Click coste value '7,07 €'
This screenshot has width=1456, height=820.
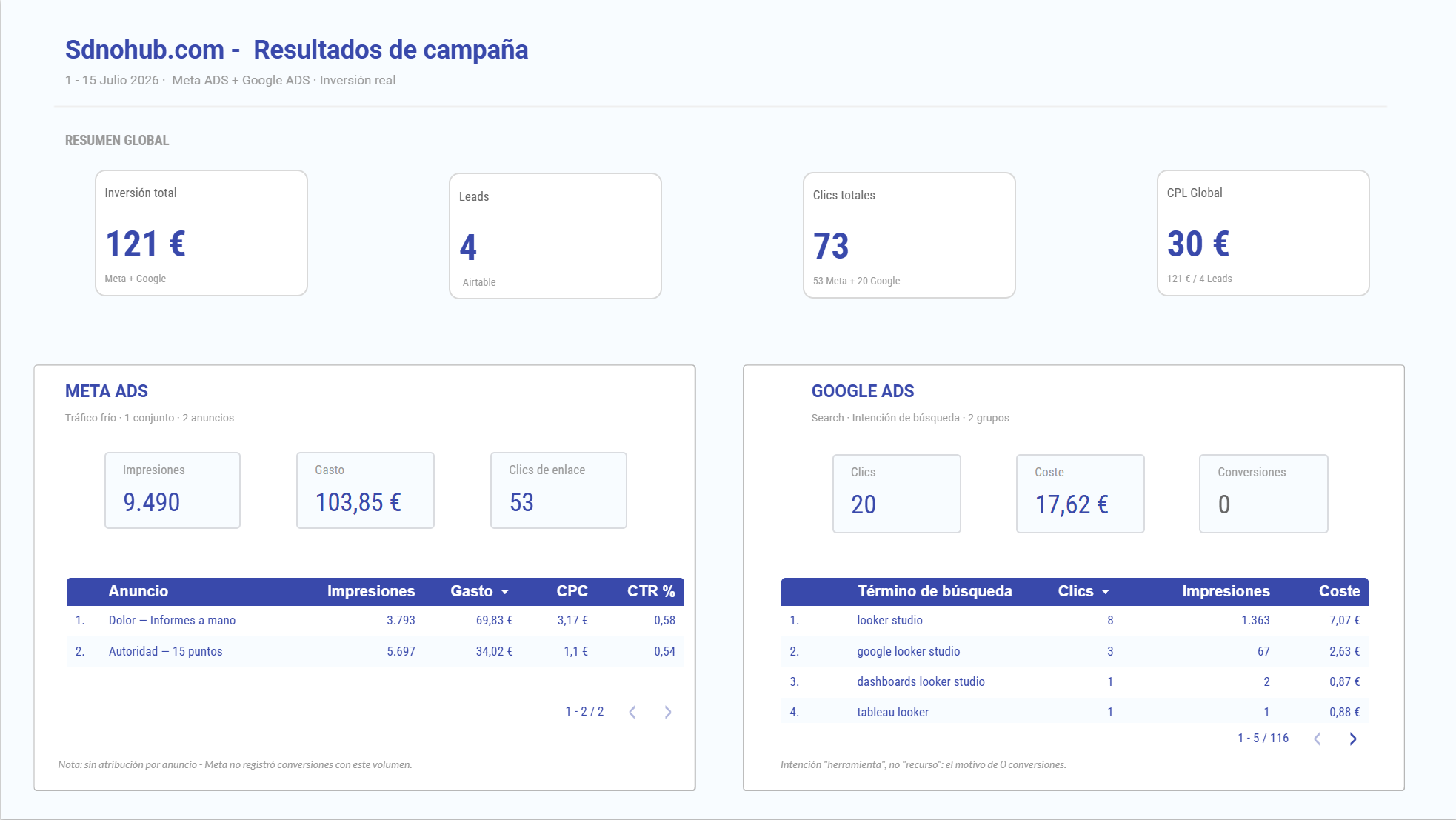[x=1344, y=620]
